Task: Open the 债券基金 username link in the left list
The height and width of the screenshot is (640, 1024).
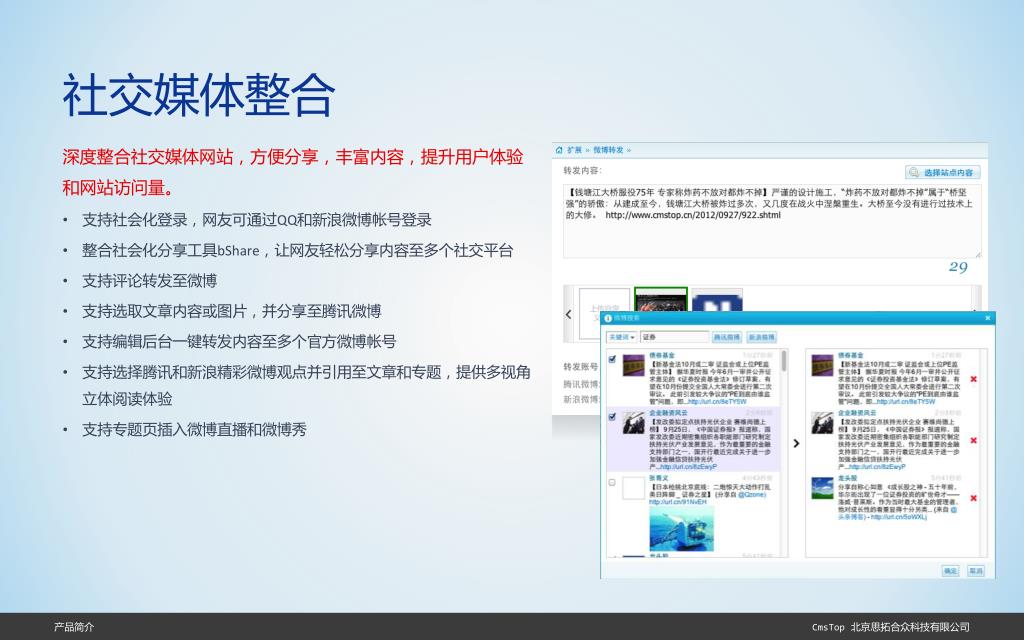Action: pos(662,355)
